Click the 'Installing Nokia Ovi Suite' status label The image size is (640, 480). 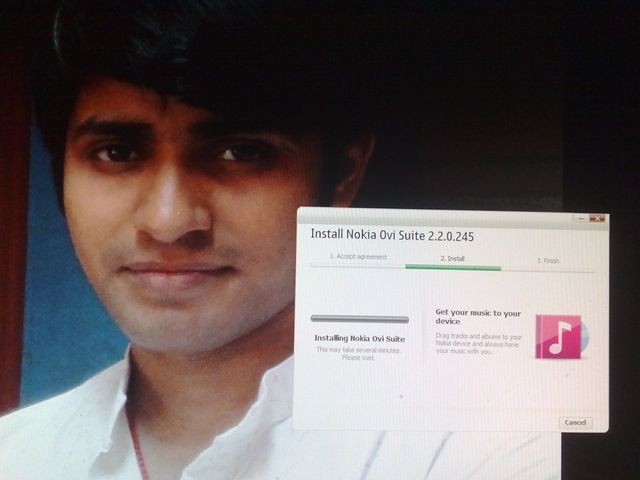tap(360, 338)
